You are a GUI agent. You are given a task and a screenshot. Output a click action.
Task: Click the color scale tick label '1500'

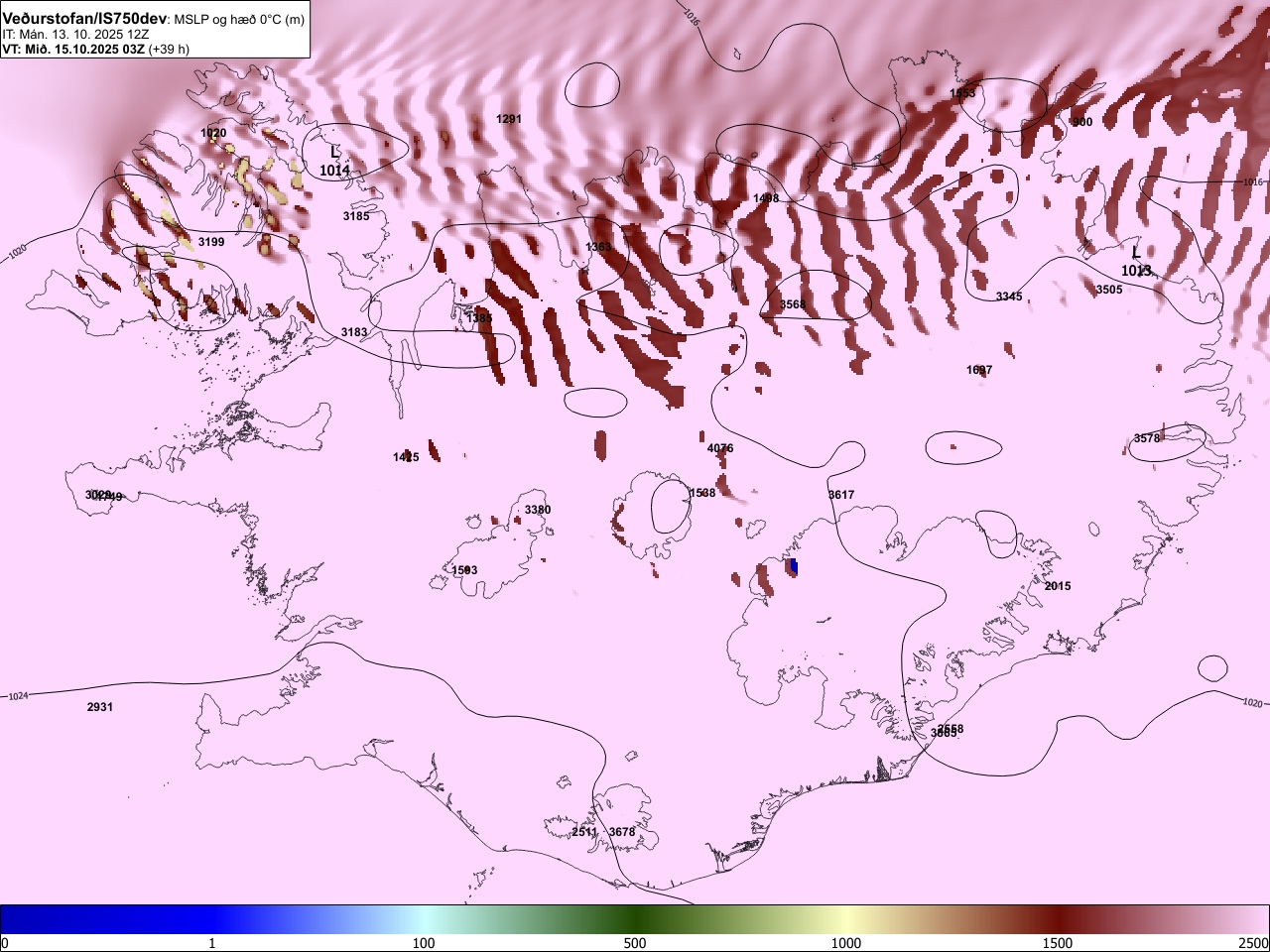point(1058,943)
